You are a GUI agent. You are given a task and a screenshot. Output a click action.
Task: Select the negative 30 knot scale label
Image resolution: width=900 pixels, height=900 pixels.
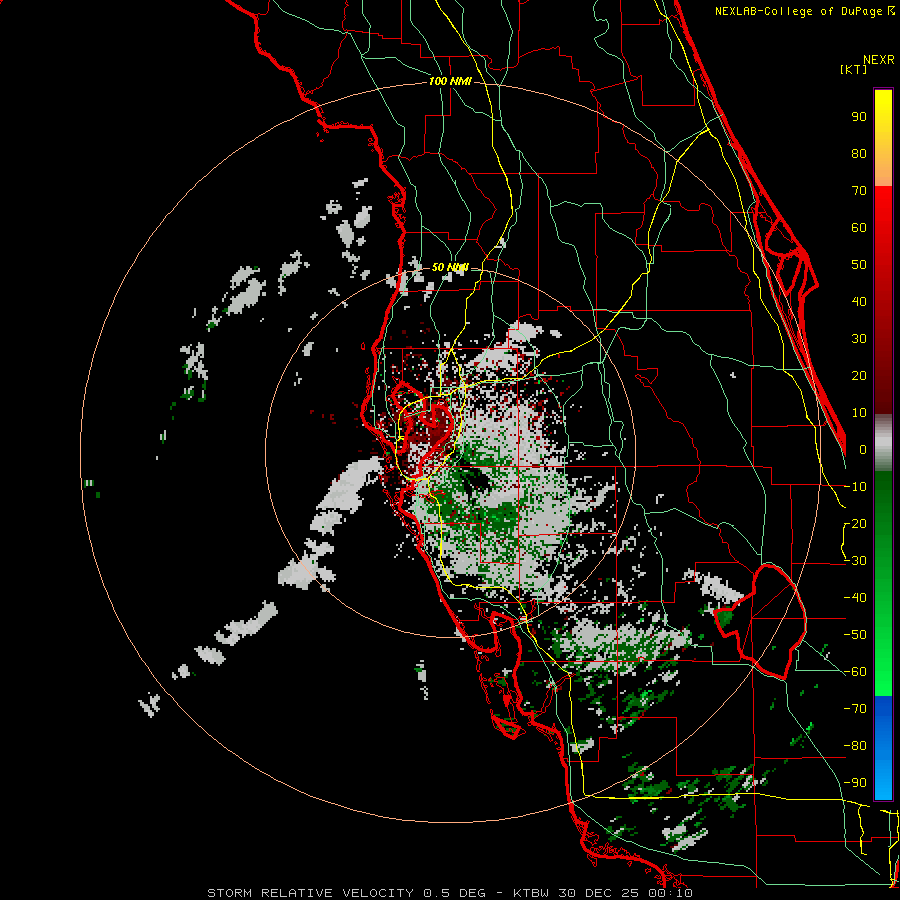pos(855,561)
